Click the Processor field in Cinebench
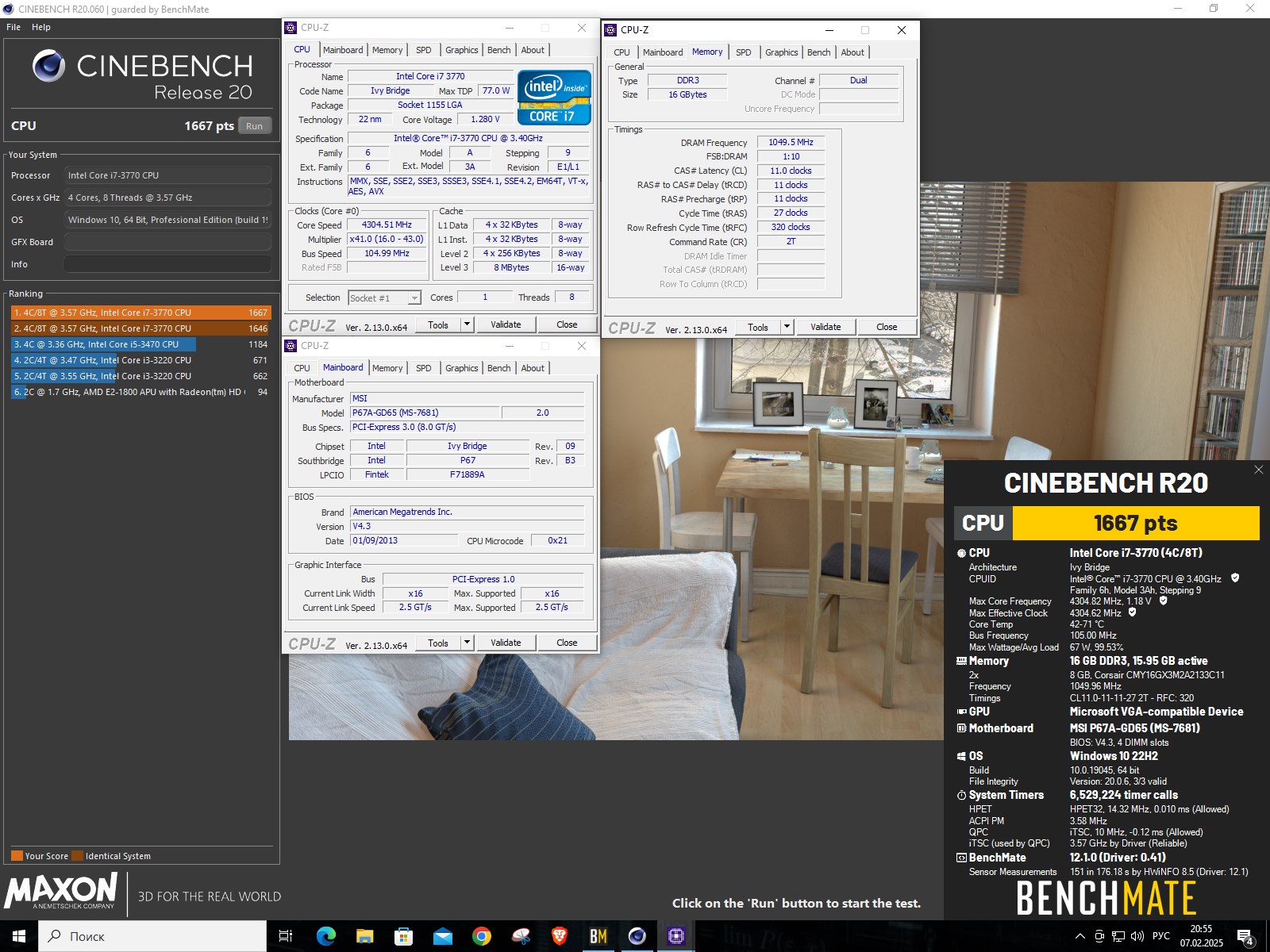The width and height of the screenshot is (1270, 952). tap(167, 175)
